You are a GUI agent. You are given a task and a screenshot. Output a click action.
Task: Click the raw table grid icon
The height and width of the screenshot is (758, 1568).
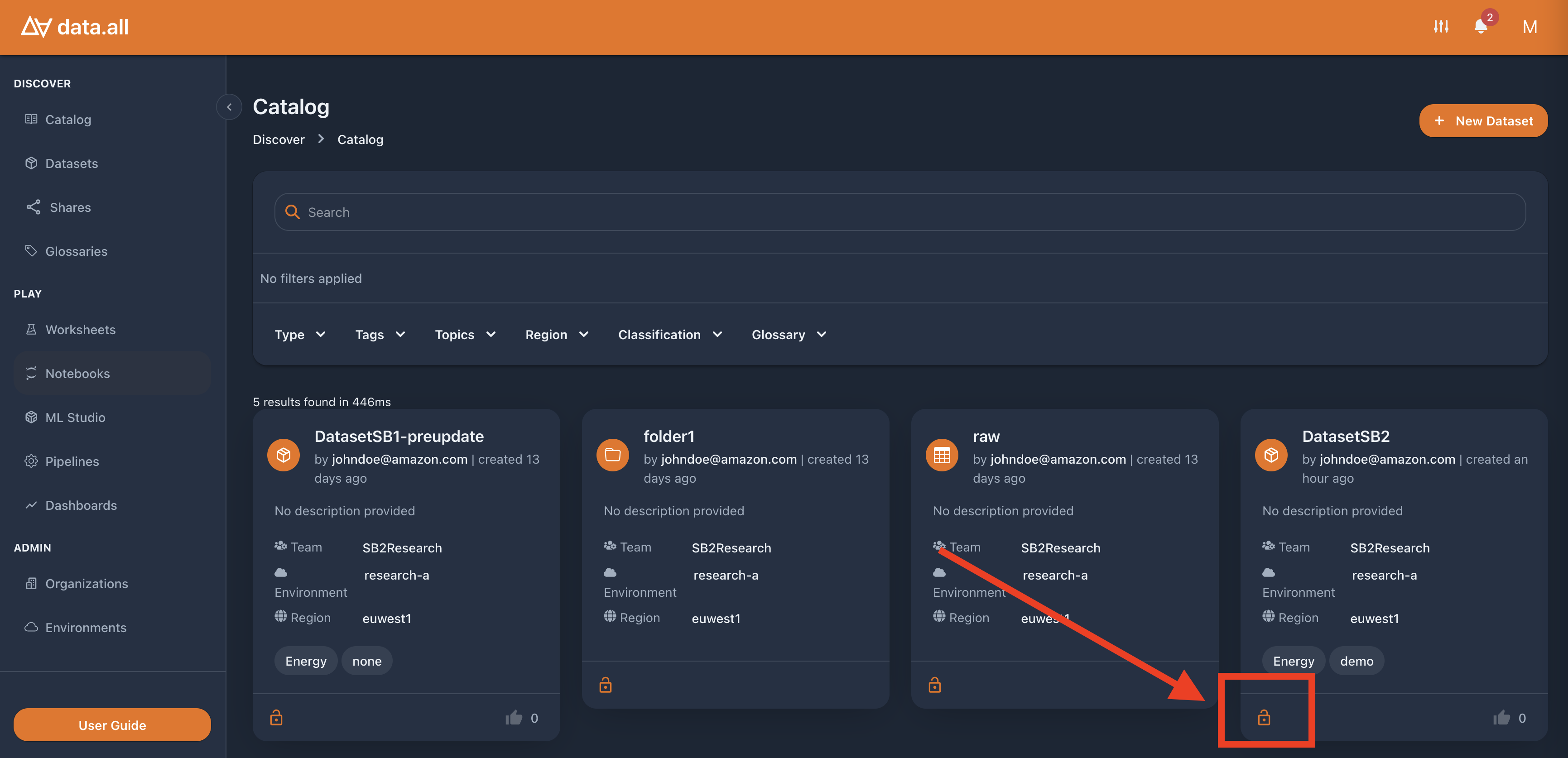pyautogui.click(x=942, y=455)
